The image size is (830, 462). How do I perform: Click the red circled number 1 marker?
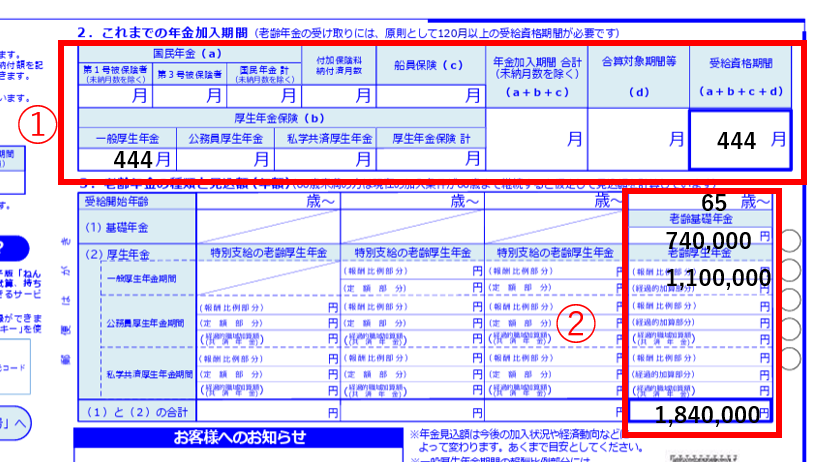37,126
